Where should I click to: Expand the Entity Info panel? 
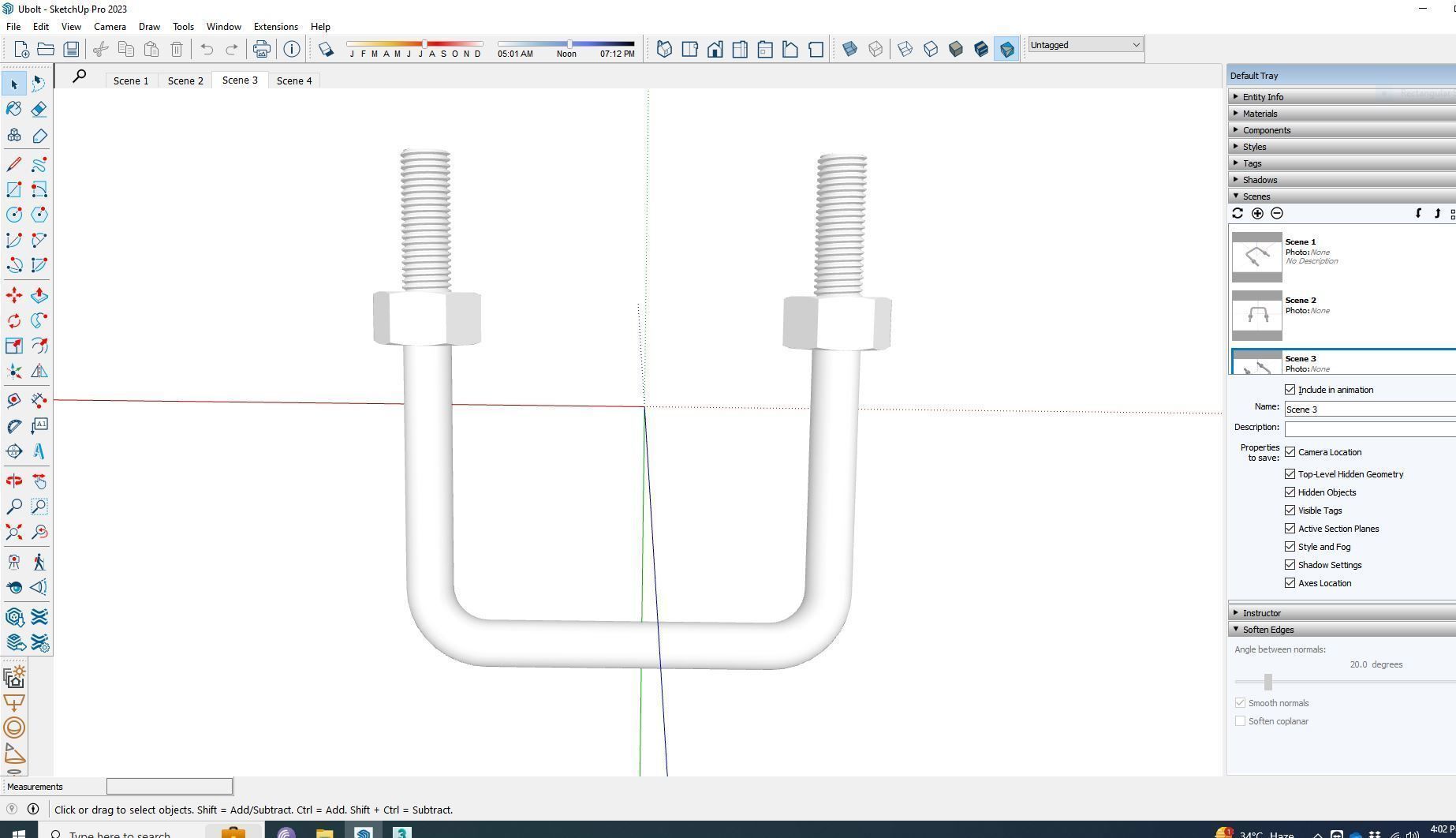(x=1342, y=97)
